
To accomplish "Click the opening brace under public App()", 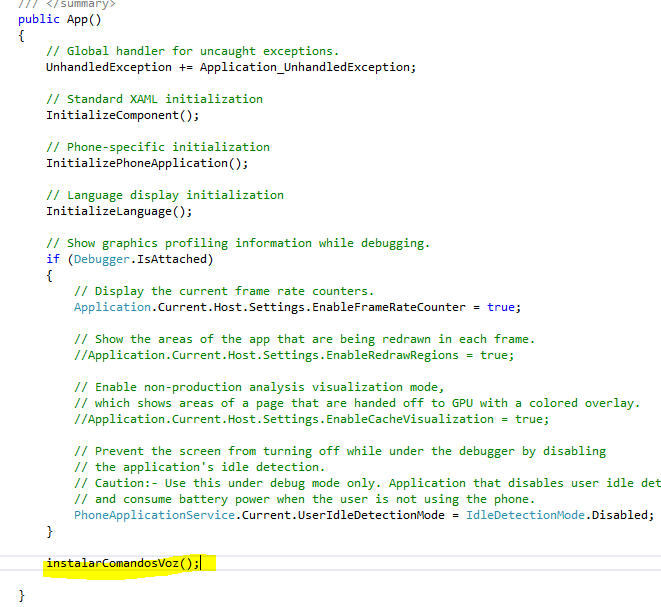I will (x=21, y=36).
